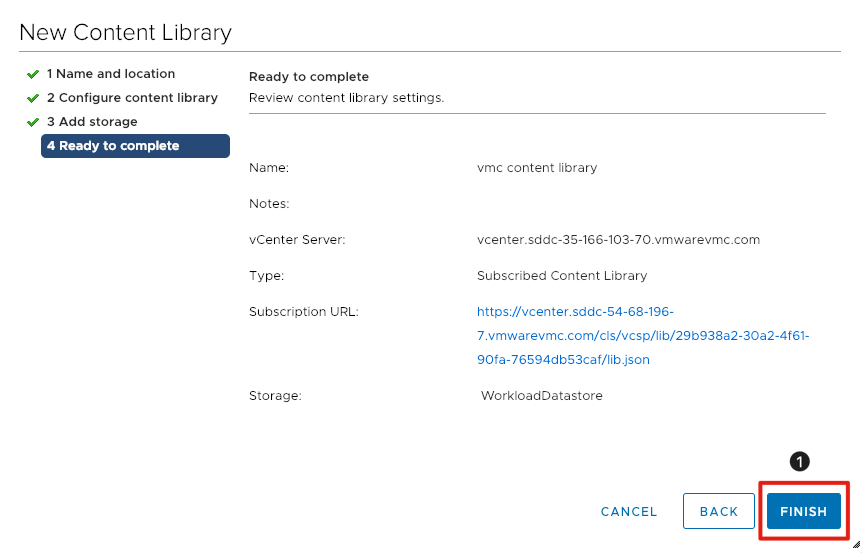862x553 pixels.
Task: Click the 'vmc content library' name value
Action: point(537,168)
